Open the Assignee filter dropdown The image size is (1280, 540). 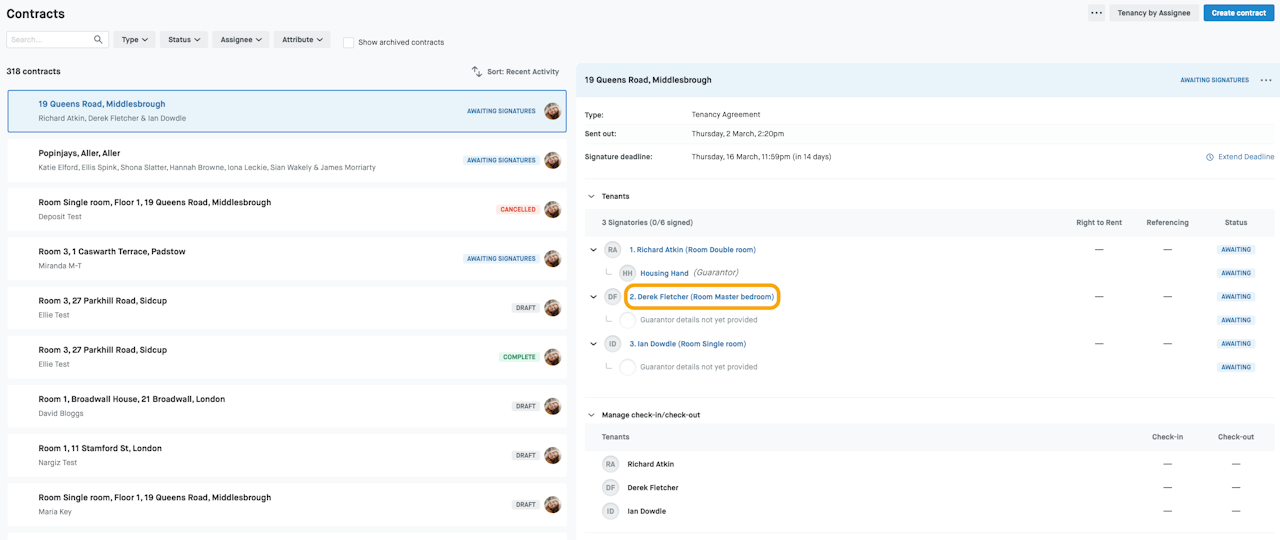click(x=241, y=40)
